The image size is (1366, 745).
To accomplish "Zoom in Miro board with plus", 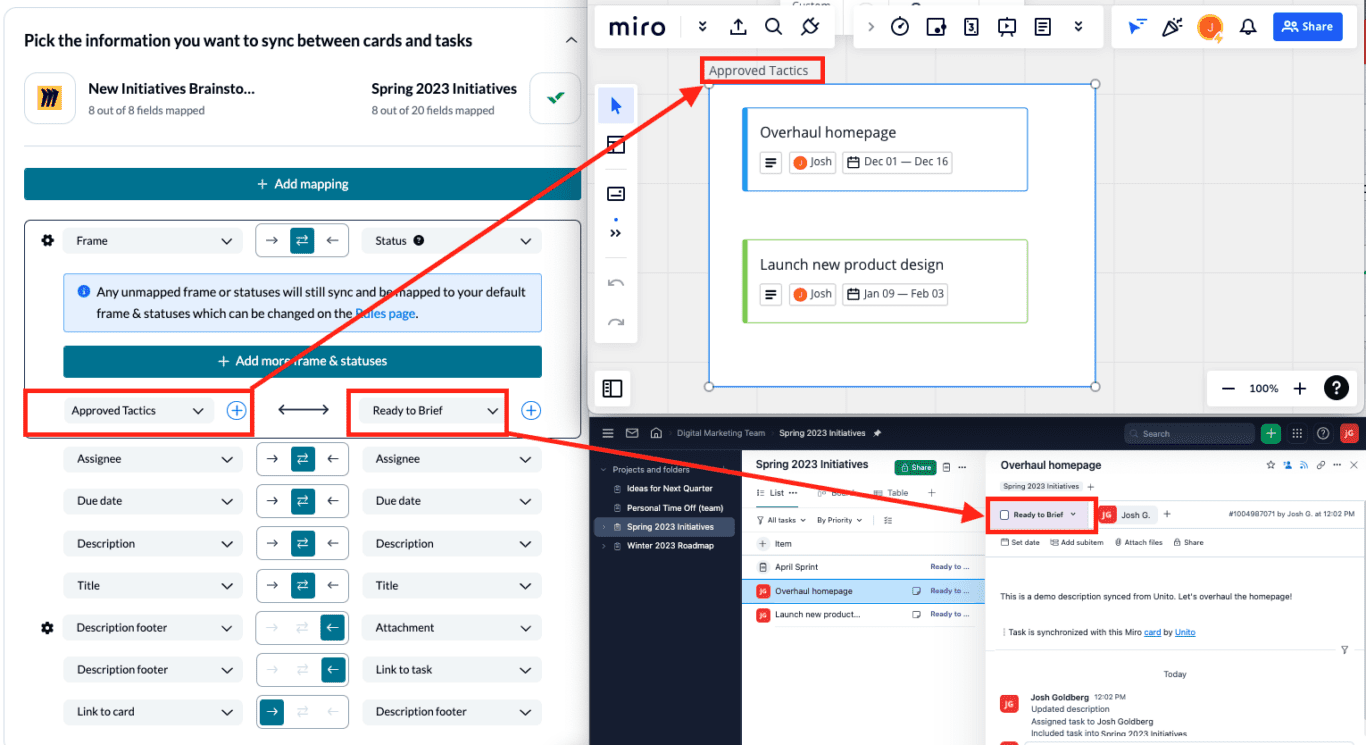I will (1299, 388).
